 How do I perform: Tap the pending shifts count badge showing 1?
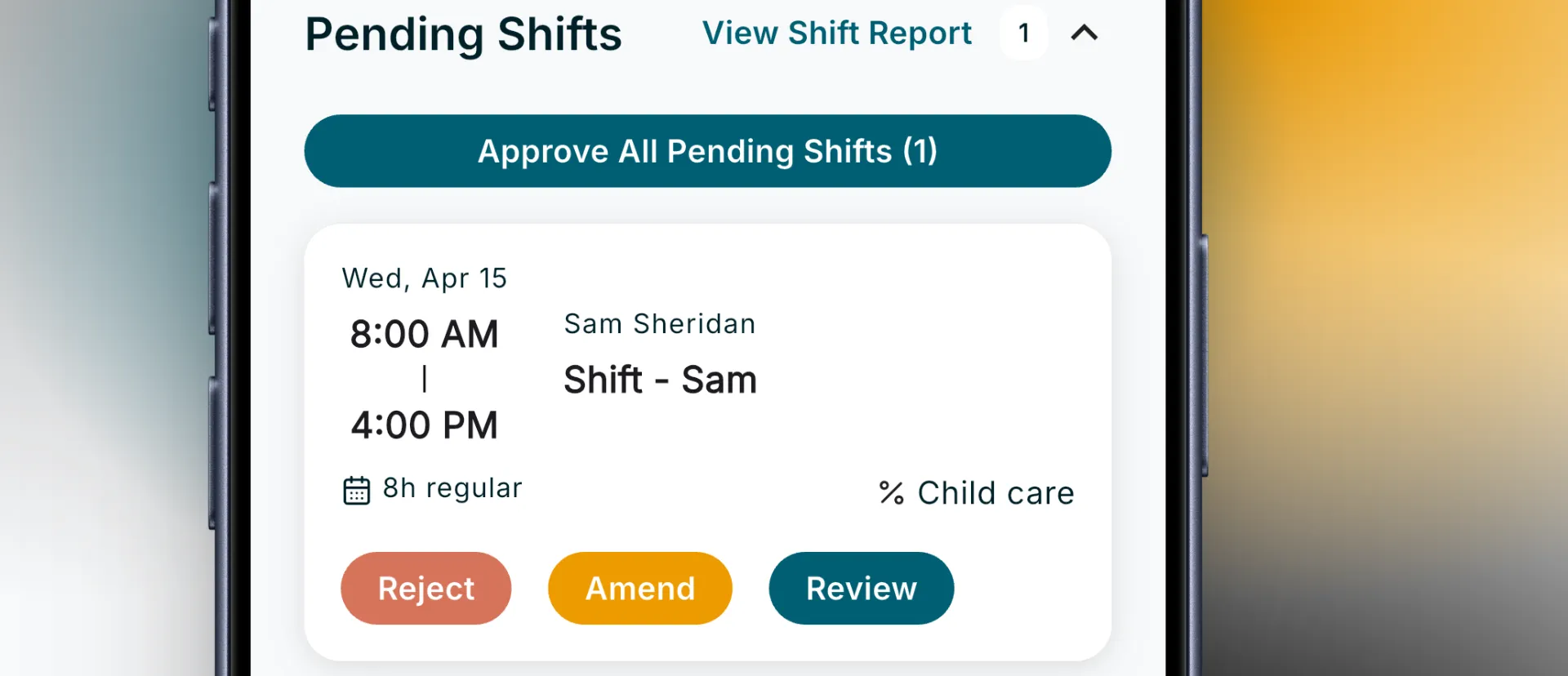[1023, 33]
